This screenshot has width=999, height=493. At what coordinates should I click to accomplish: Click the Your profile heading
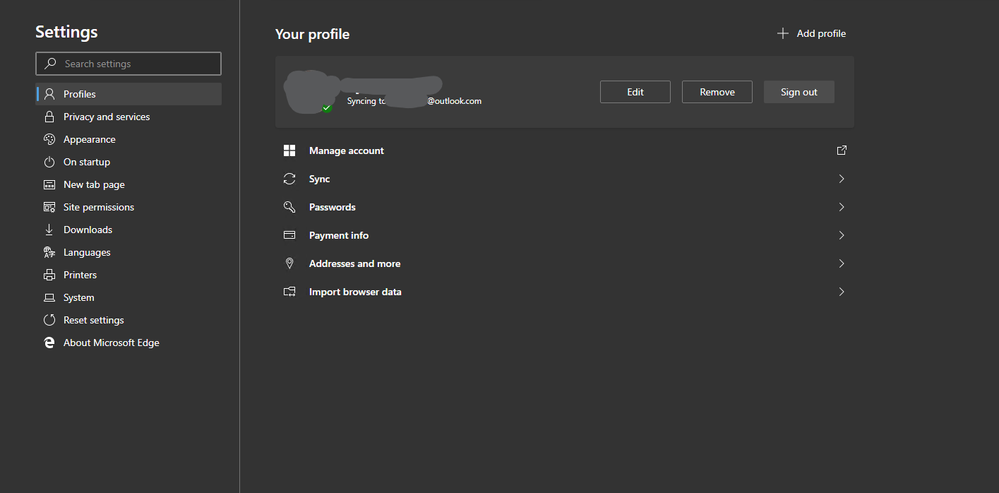[312, 34]
